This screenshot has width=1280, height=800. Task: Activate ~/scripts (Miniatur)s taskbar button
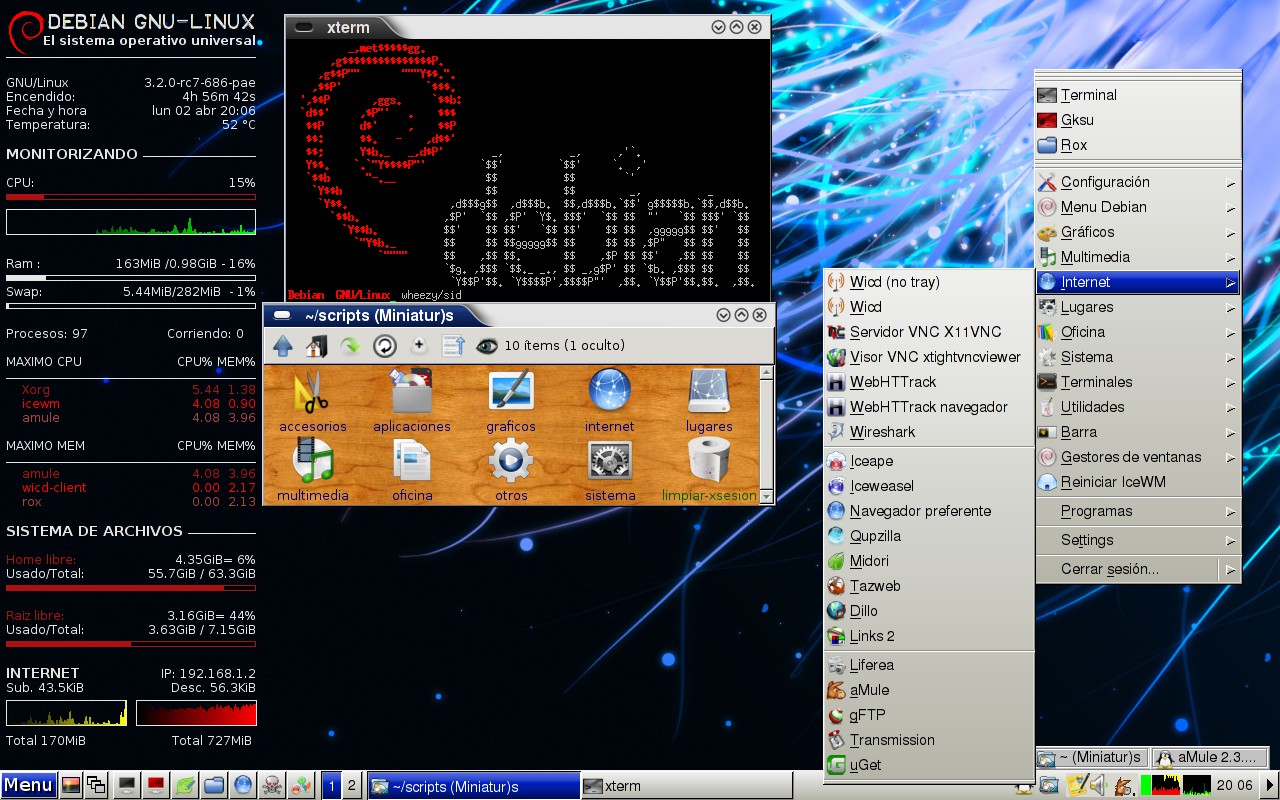click(473, 786)
